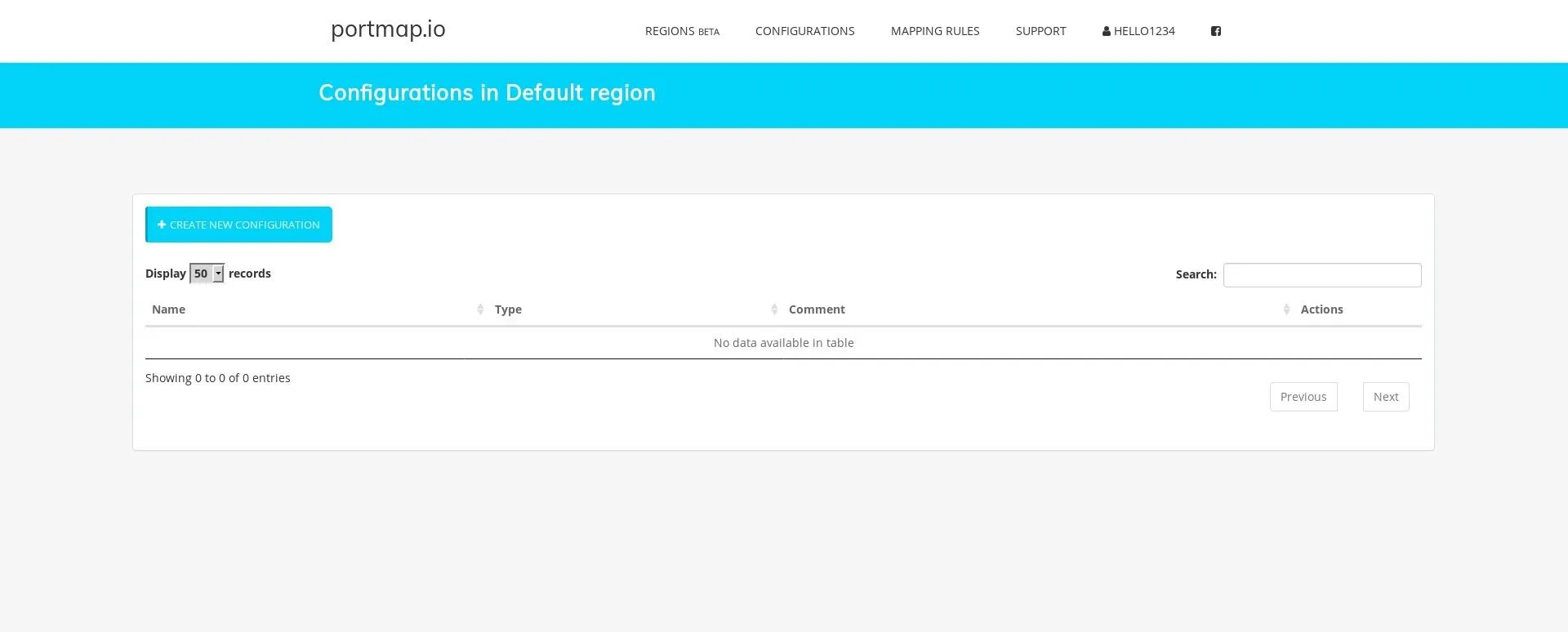Sort table by Name header label
Image resolution: width=1568 pixels, height=632 pixels.
point(168,309)
